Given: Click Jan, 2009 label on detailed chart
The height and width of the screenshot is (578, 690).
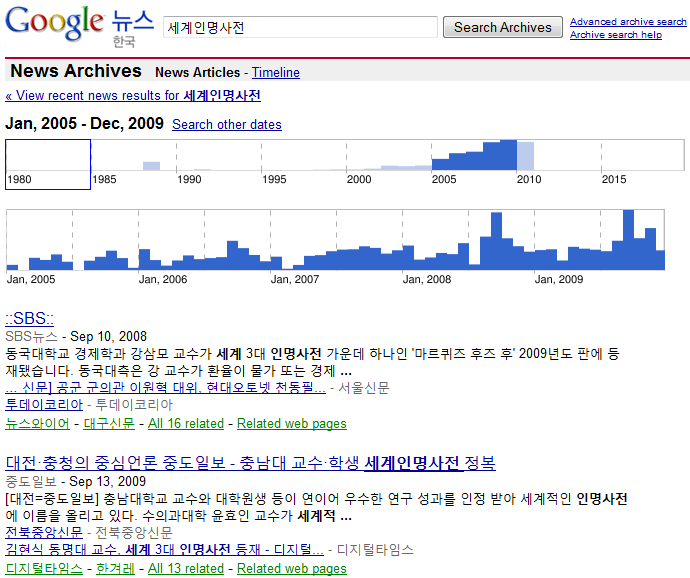Looking at the screenshot, I should [x=558, y=280].
